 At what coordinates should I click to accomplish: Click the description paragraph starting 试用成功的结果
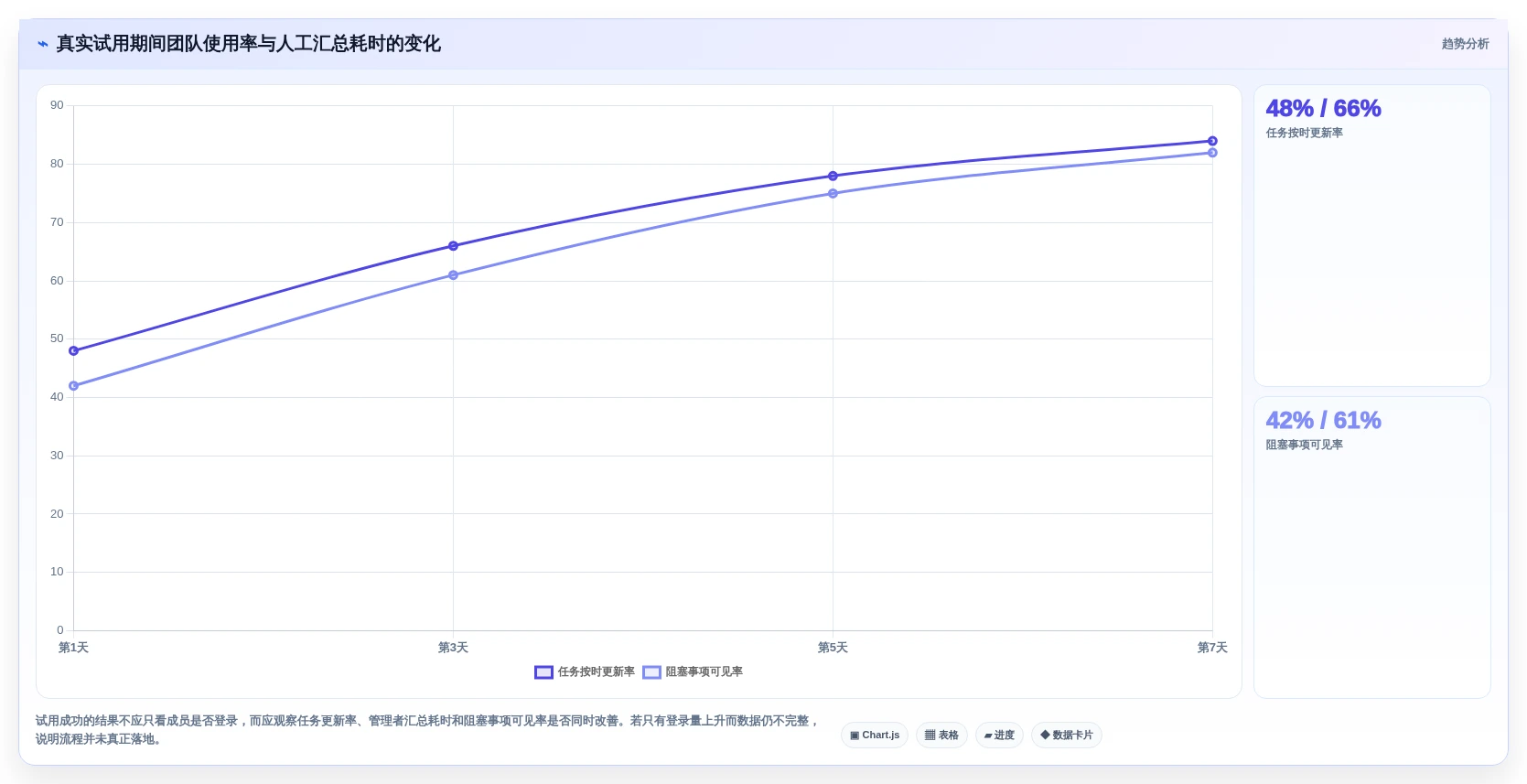tap(428, 730)
